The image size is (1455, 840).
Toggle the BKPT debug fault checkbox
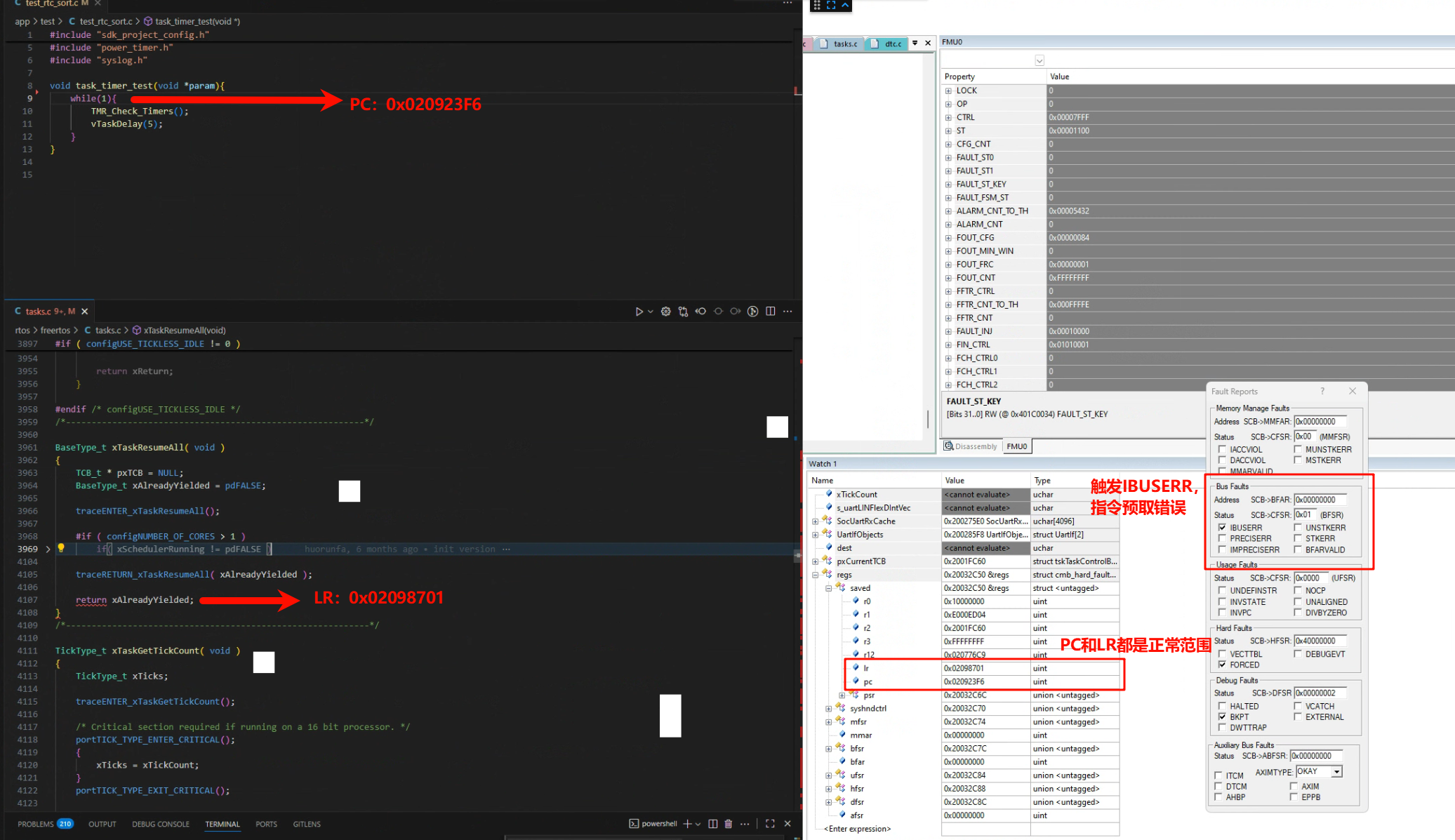1222,717
